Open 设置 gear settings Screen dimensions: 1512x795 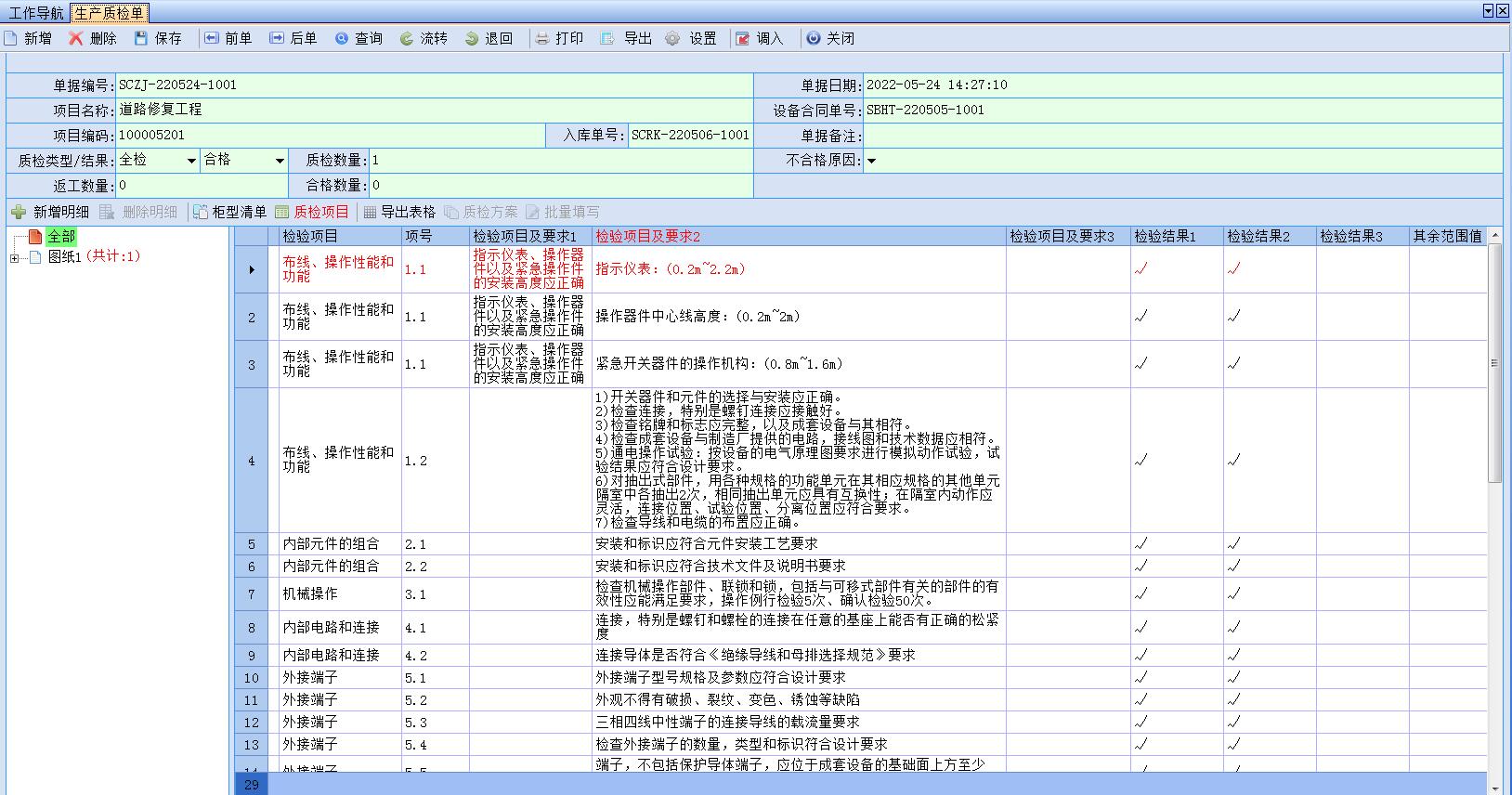coord(673,38)
